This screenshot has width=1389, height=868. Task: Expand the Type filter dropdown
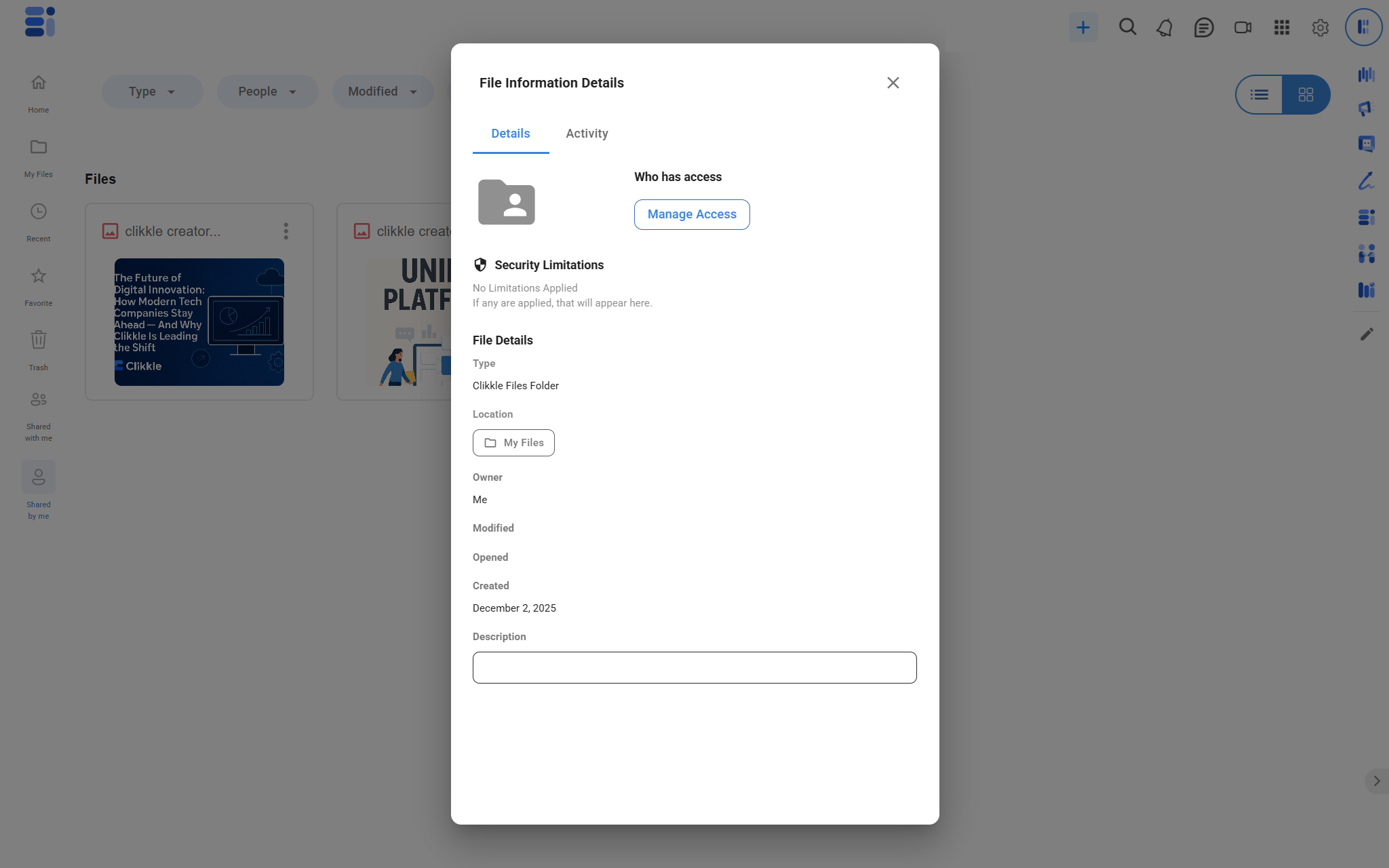coord(152,92)
